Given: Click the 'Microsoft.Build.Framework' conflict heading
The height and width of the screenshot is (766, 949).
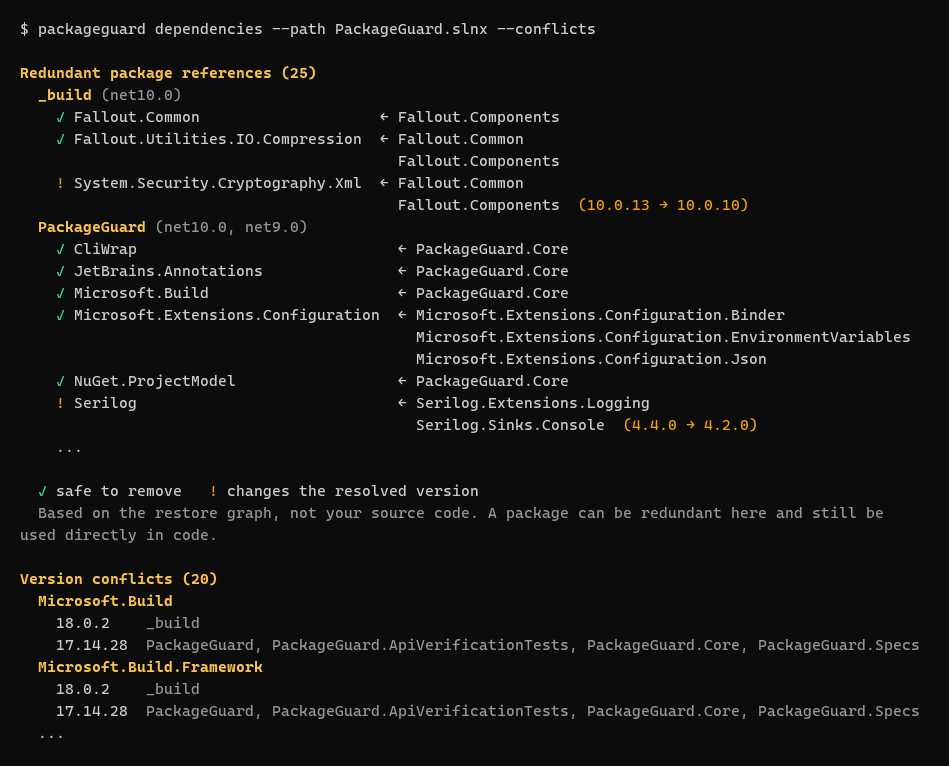Looking at the screenshot, I should coord(150,667).
